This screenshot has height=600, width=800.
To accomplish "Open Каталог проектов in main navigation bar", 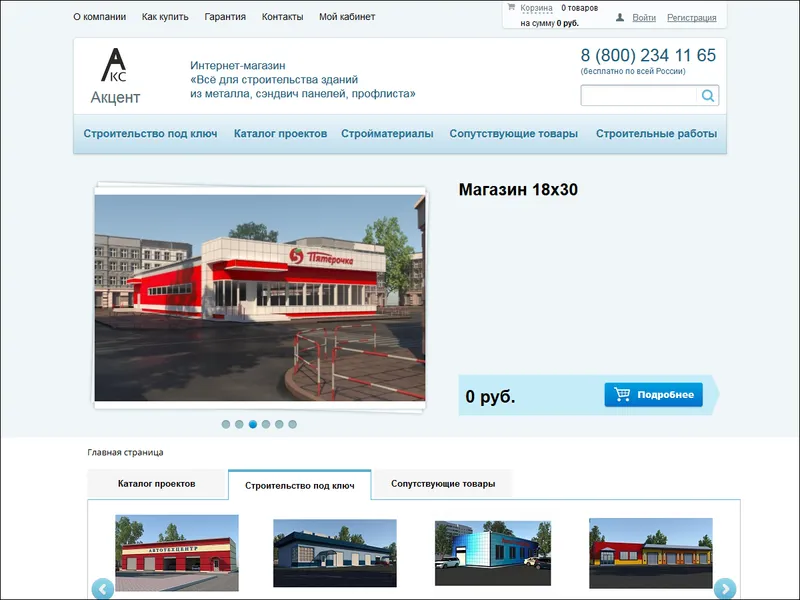I will pyautogui.click(x=280, y=134).
